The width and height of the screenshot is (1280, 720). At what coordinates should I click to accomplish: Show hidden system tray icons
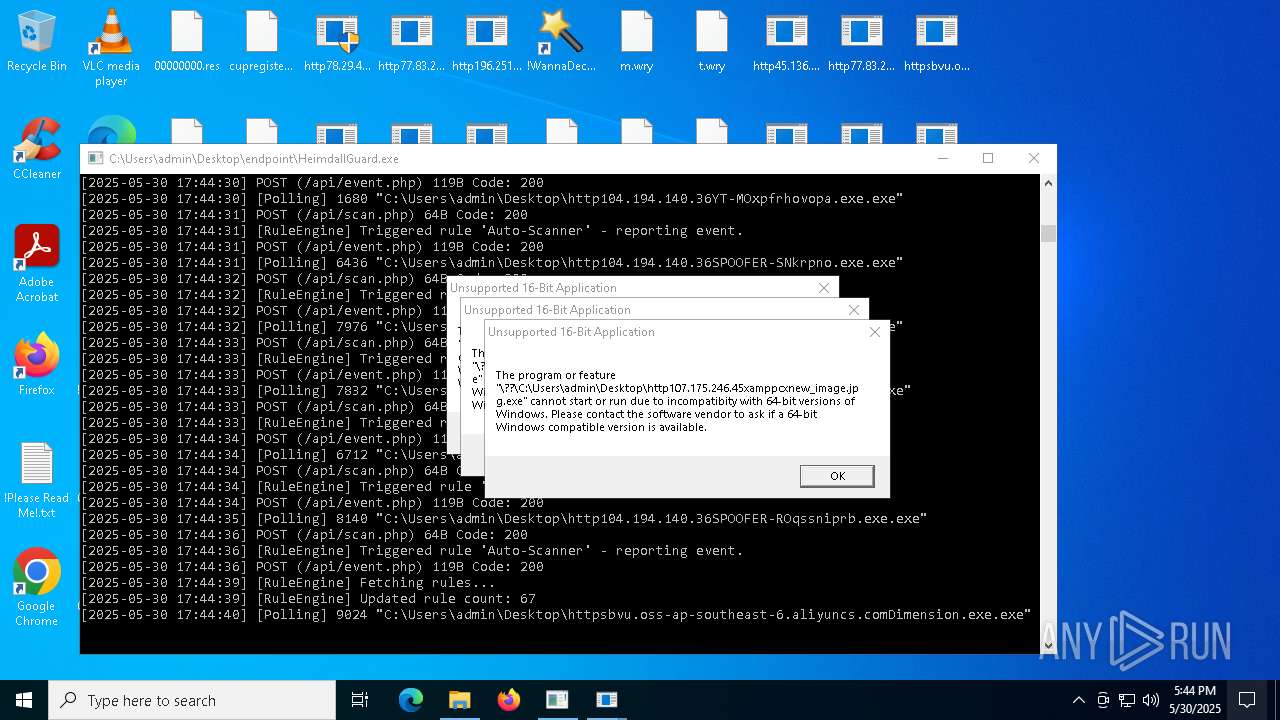[x=1078, y=700]
